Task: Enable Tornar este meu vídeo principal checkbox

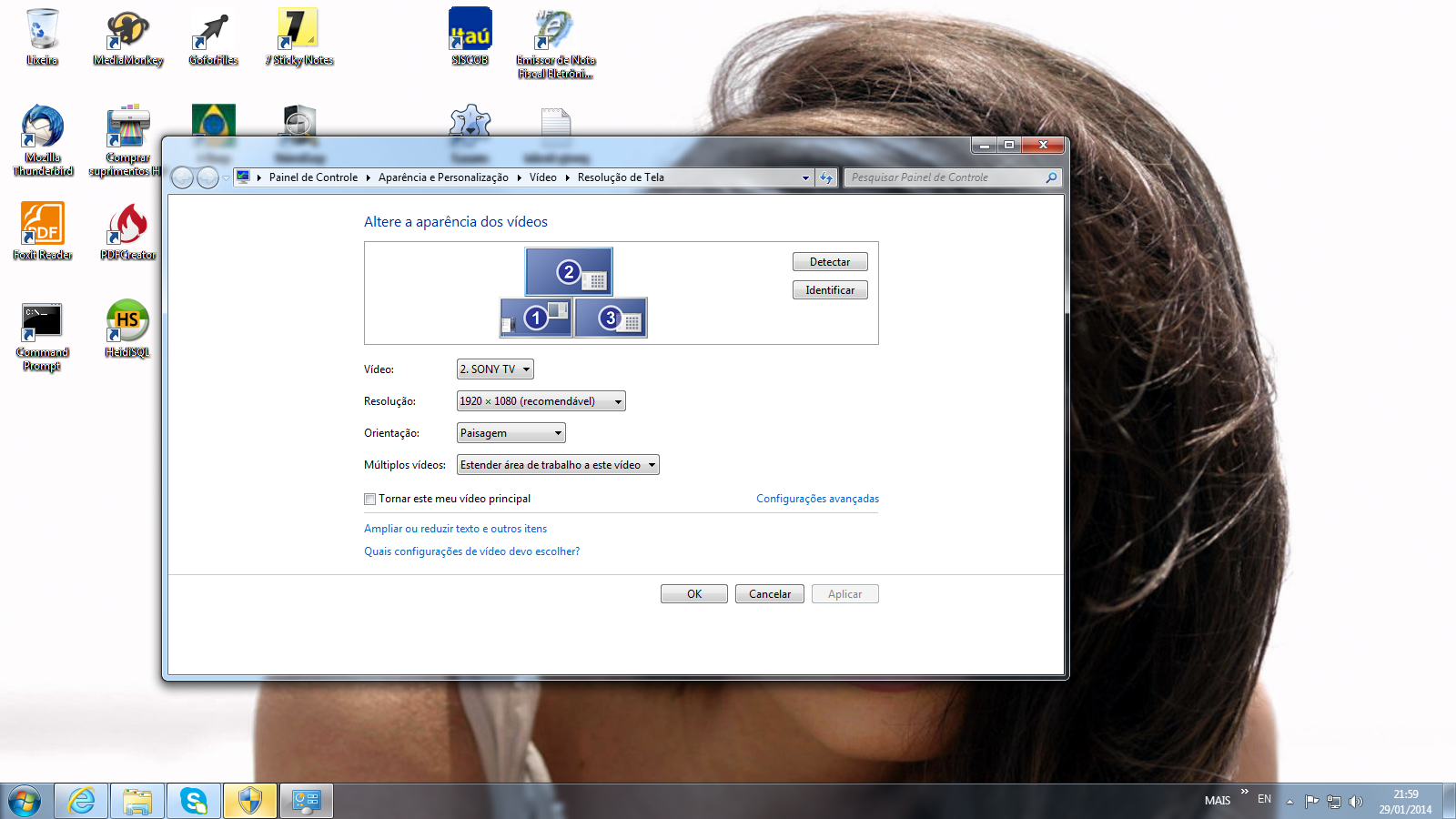Action: (369, 499)
